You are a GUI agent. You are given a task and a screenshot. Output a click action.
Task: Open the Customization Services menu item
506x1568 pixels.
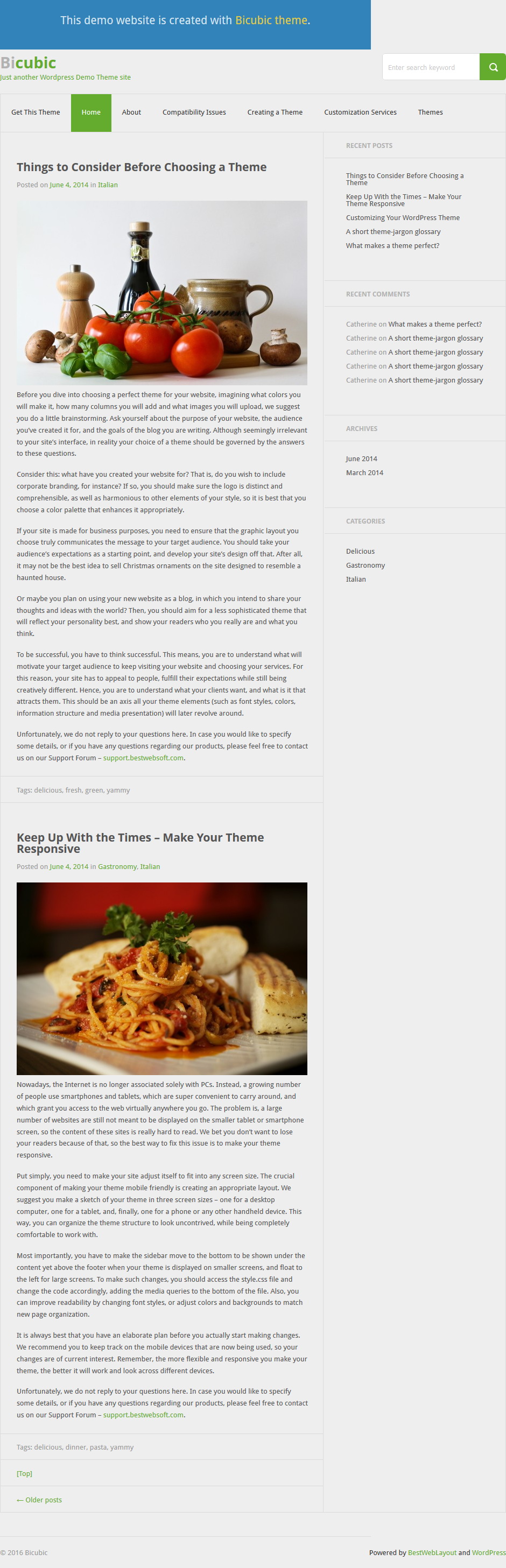360,112
